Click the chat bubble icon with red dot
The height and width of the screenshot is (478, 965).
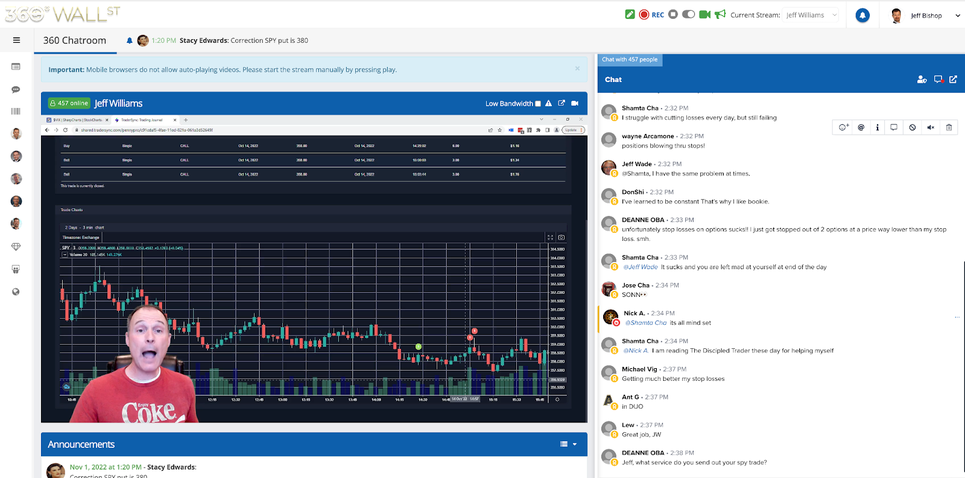938,79
